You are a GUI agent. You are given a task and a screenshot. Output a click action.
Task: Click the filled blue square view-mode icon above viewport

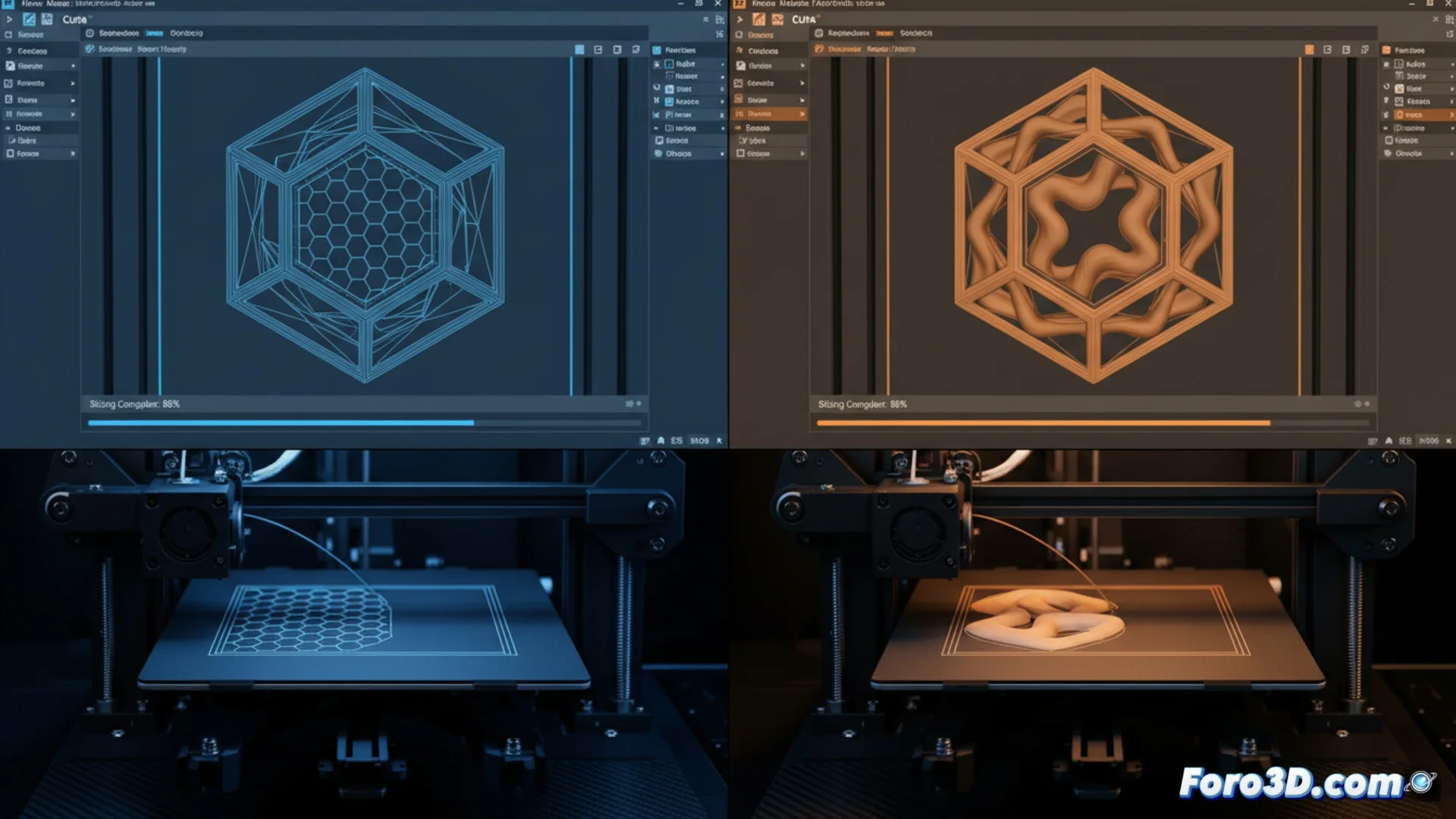click(580, 49)
